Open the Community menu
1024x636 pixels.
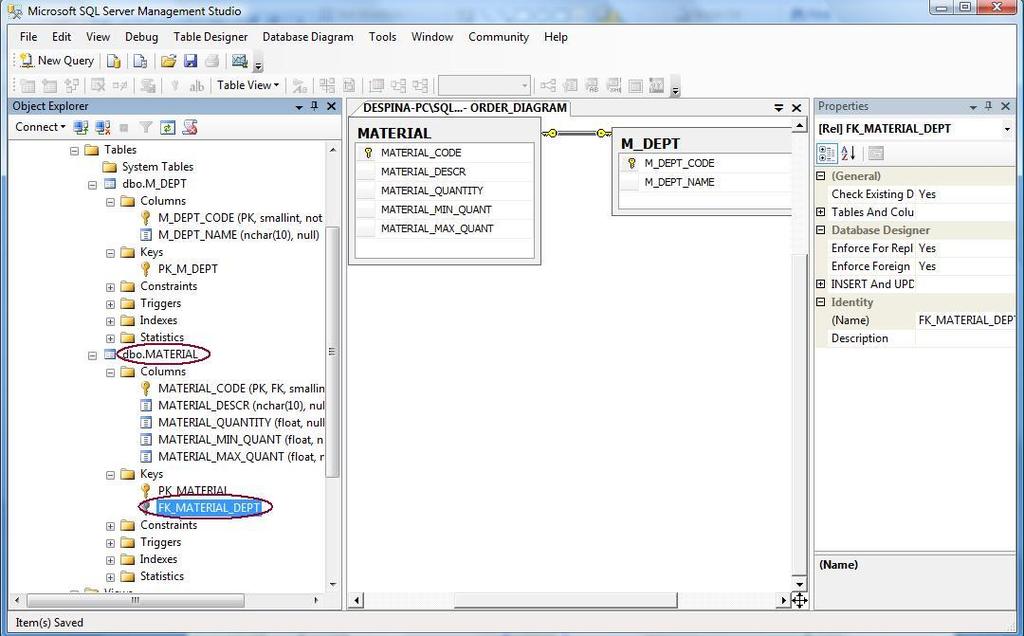498,37
